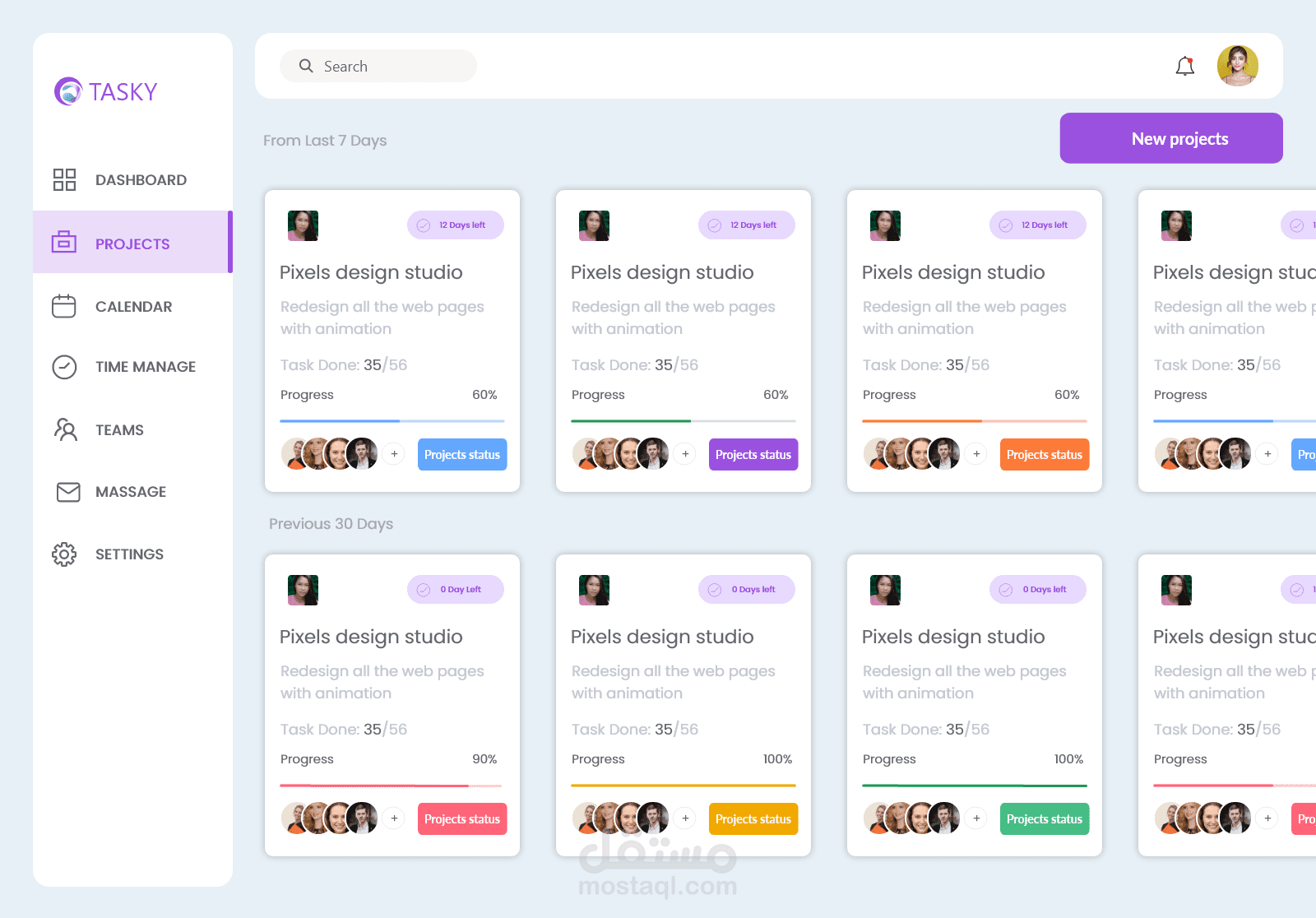Click the TASKY logo icon

point(68,91)
